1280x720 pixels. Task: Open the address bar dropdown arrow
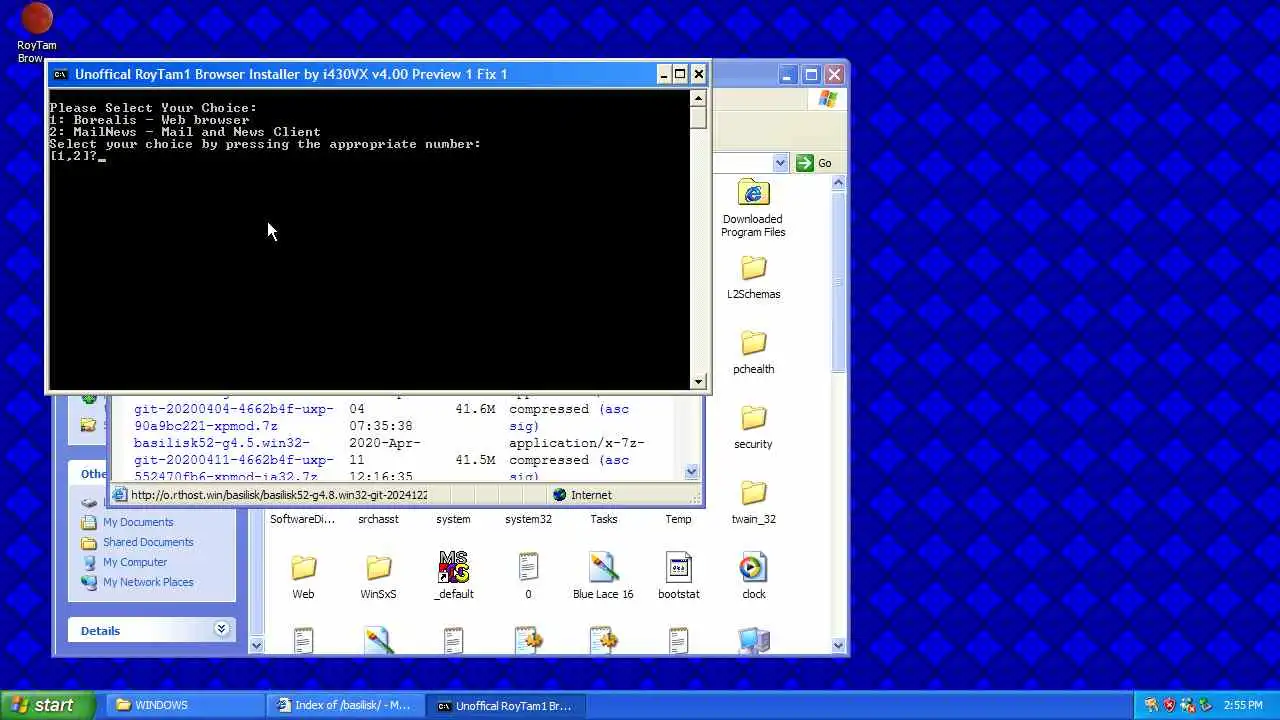tap(780, 163)
